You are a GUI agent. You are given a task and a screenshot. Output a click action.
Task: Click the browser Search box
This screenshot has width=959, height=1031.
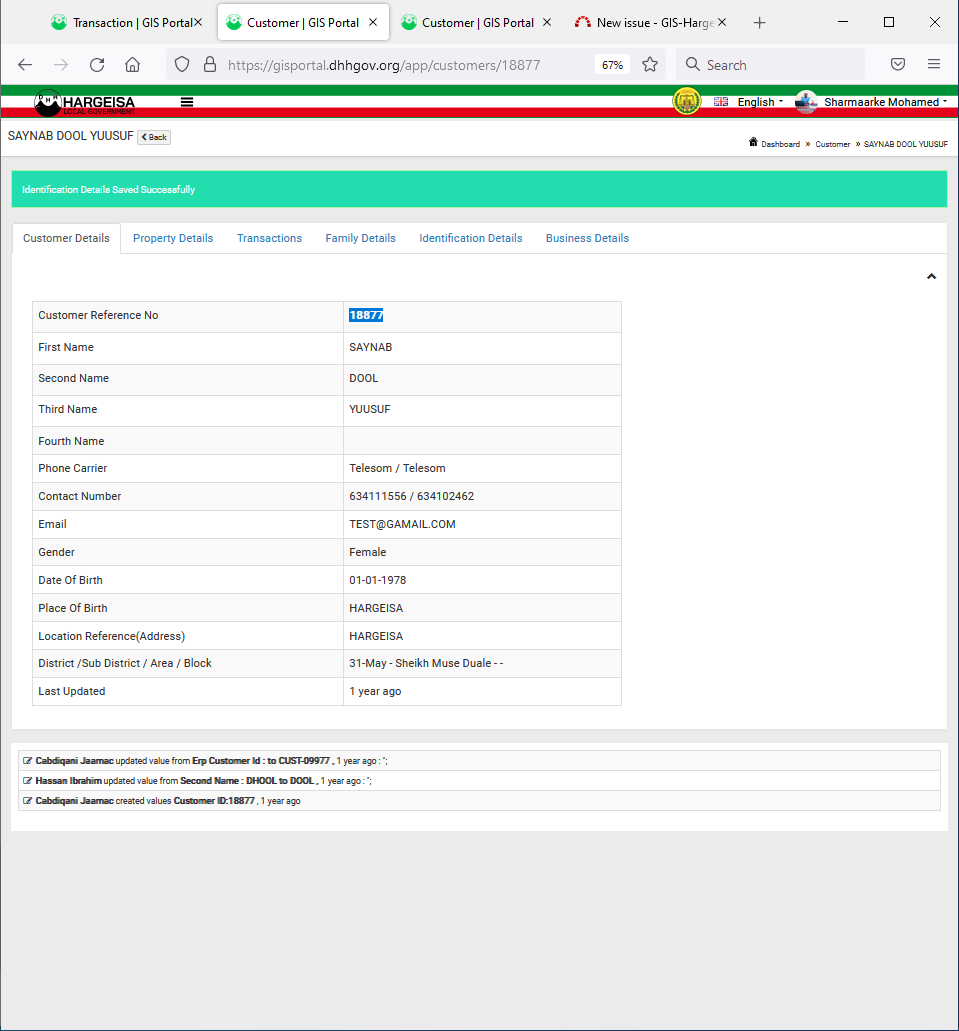[770, 64]
